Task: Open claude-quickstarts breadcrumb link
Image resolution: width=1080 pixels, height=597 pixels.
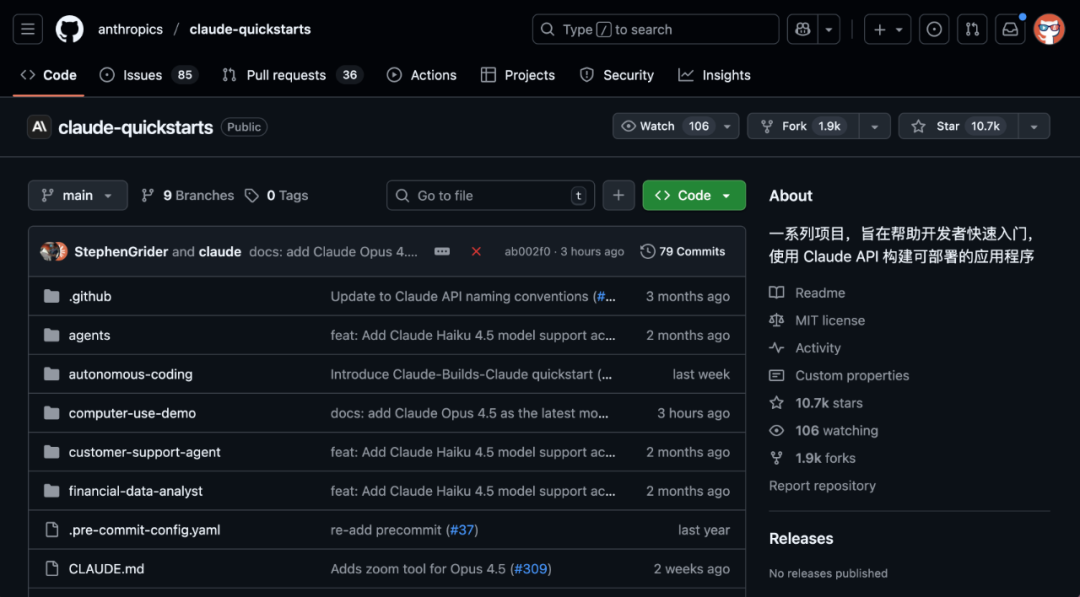Action: [x=250, y=29]
